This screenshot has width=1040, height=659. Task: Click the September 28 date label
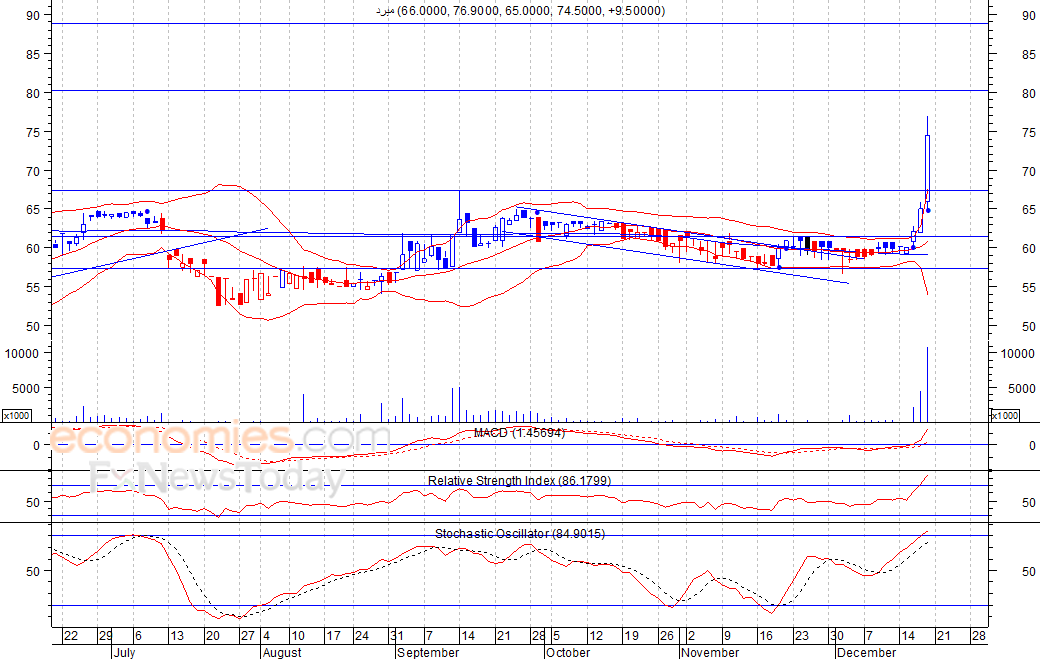[539, 636]
